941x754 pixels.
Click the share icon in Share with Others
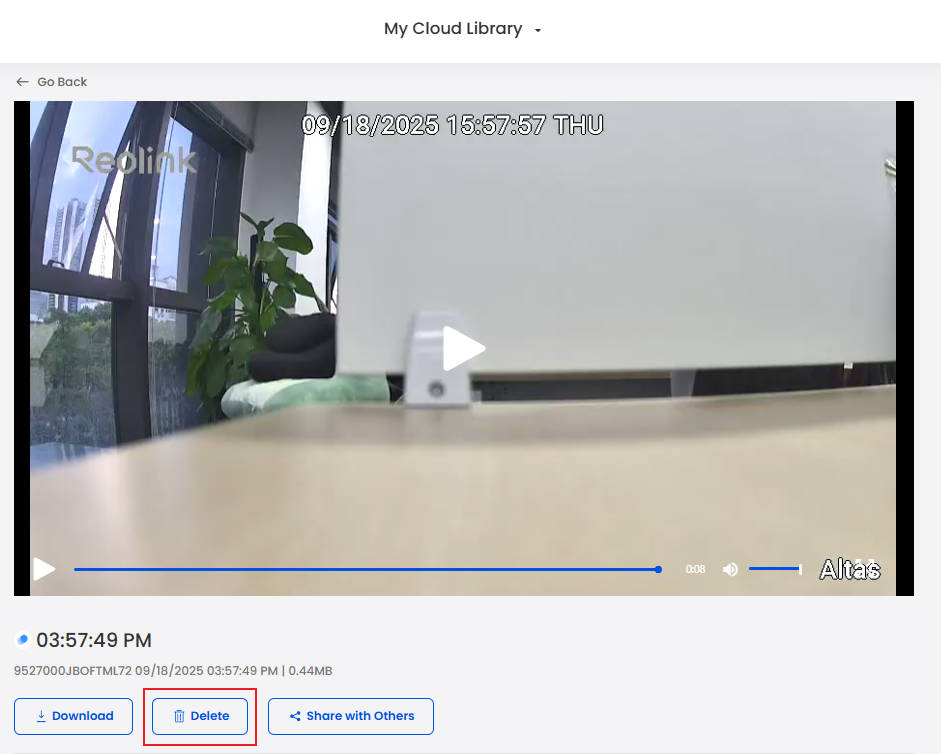(295, 716)
